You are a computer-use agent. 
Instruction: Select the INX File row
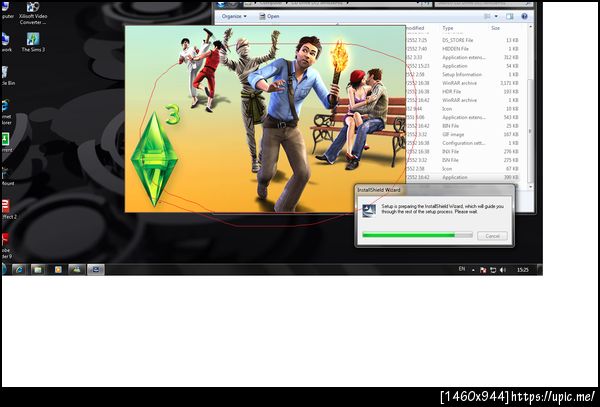[x=463, y=151]
